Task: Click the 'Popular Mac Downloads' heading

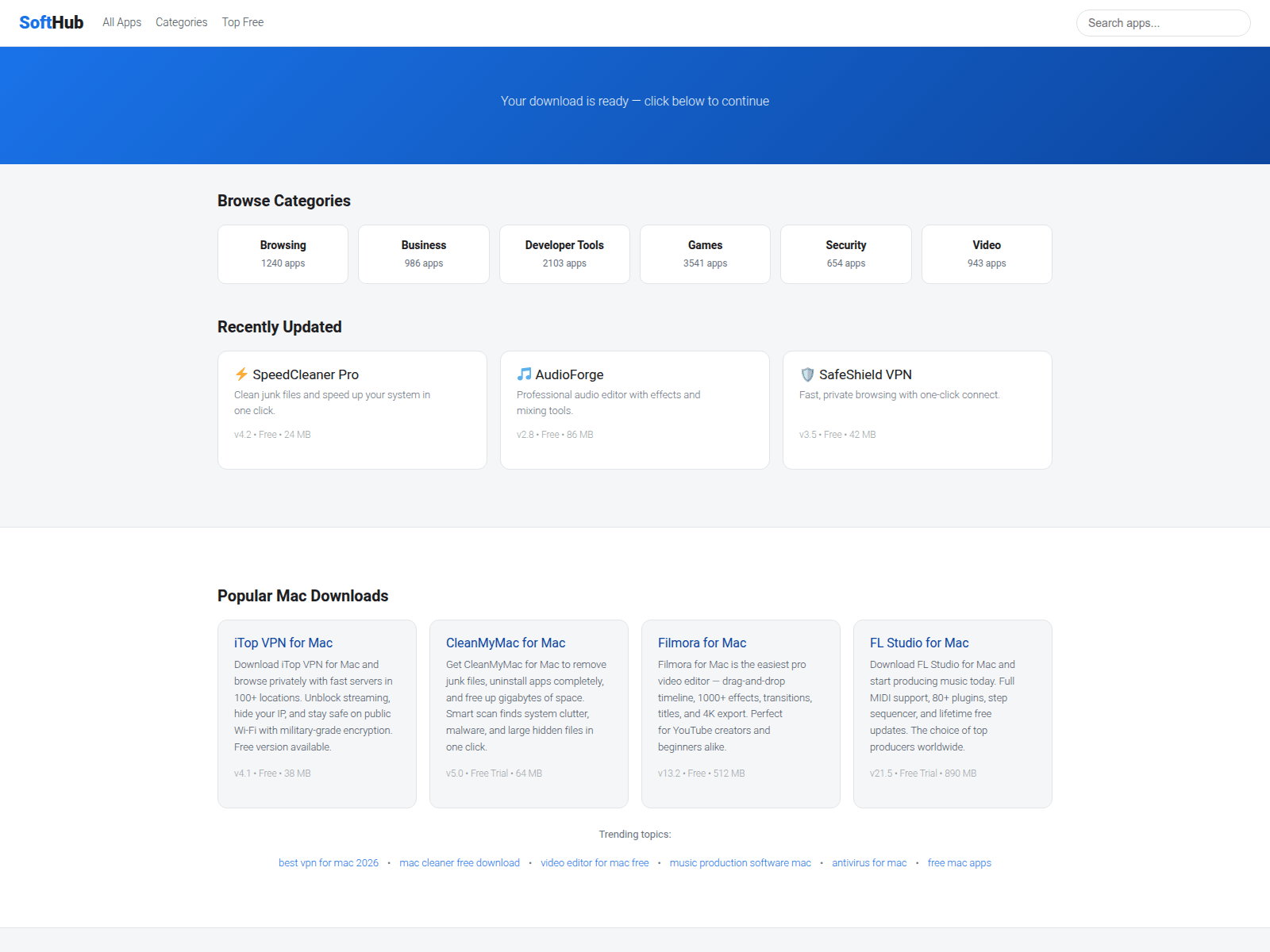Action: coord(303,596)
